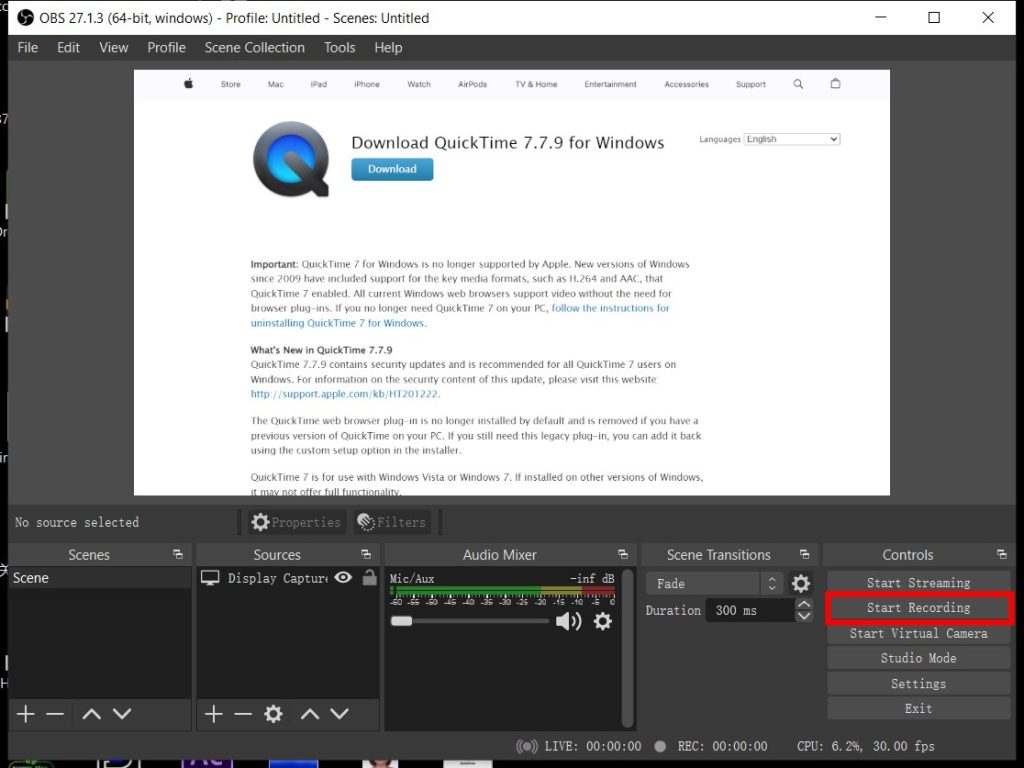This screenshot has width=1024, height=768.
Task: Click the iPhone item in the Apple nav
Action: (367, 84)
